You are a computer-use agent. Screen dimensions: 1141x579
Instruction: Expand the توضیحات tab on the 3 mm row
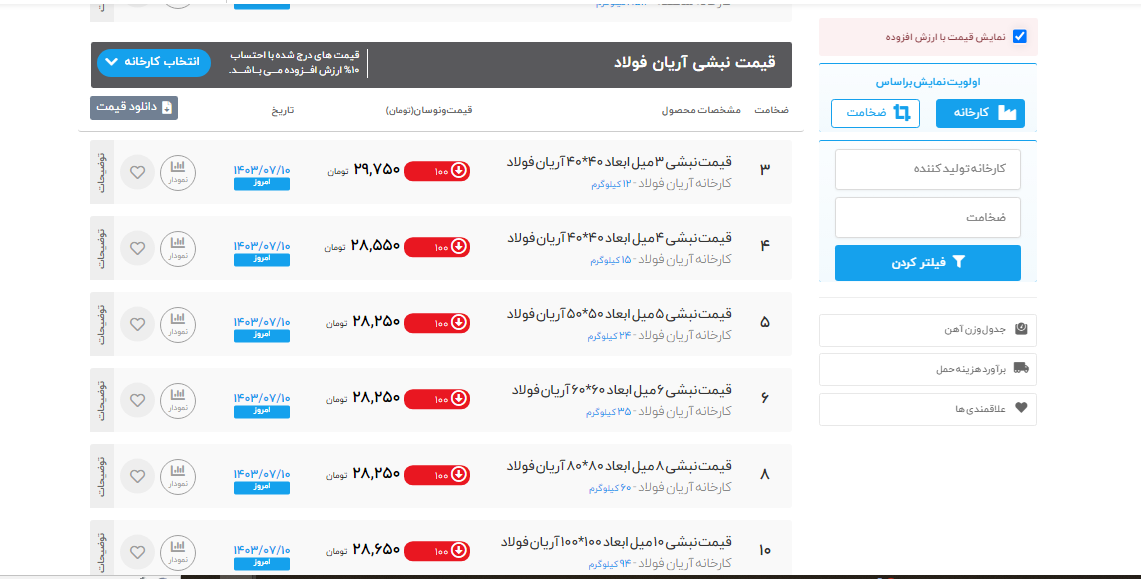pyautogui.click(x=102, y=171)
